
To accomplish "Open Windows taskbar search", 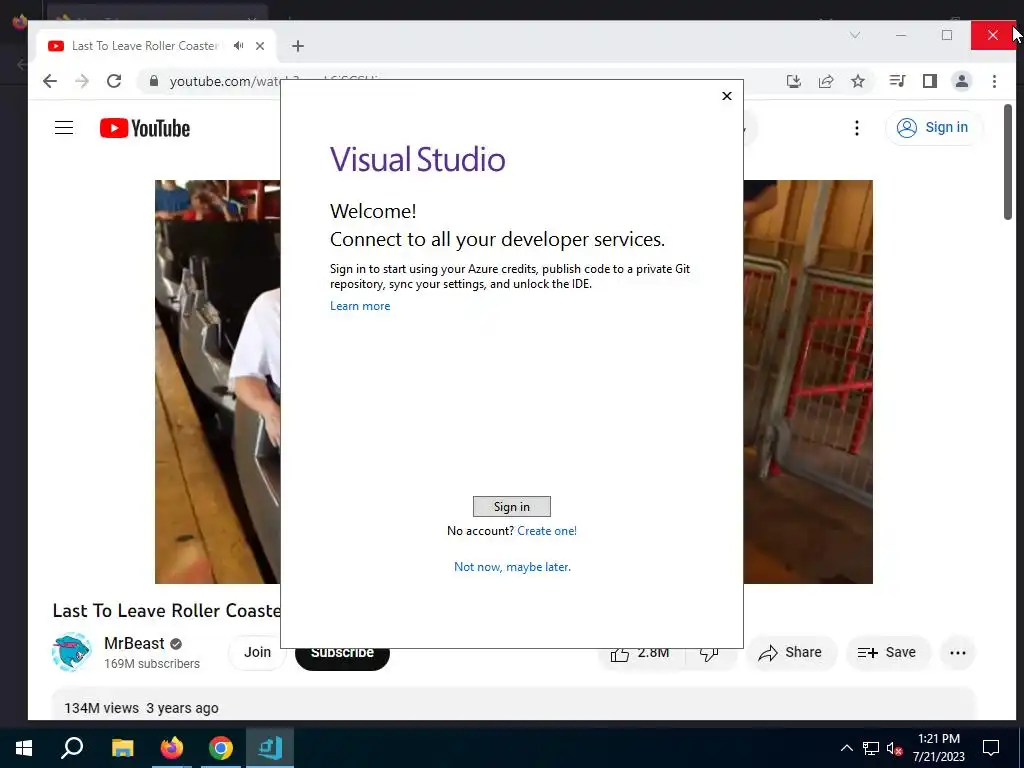I will 72,748.
